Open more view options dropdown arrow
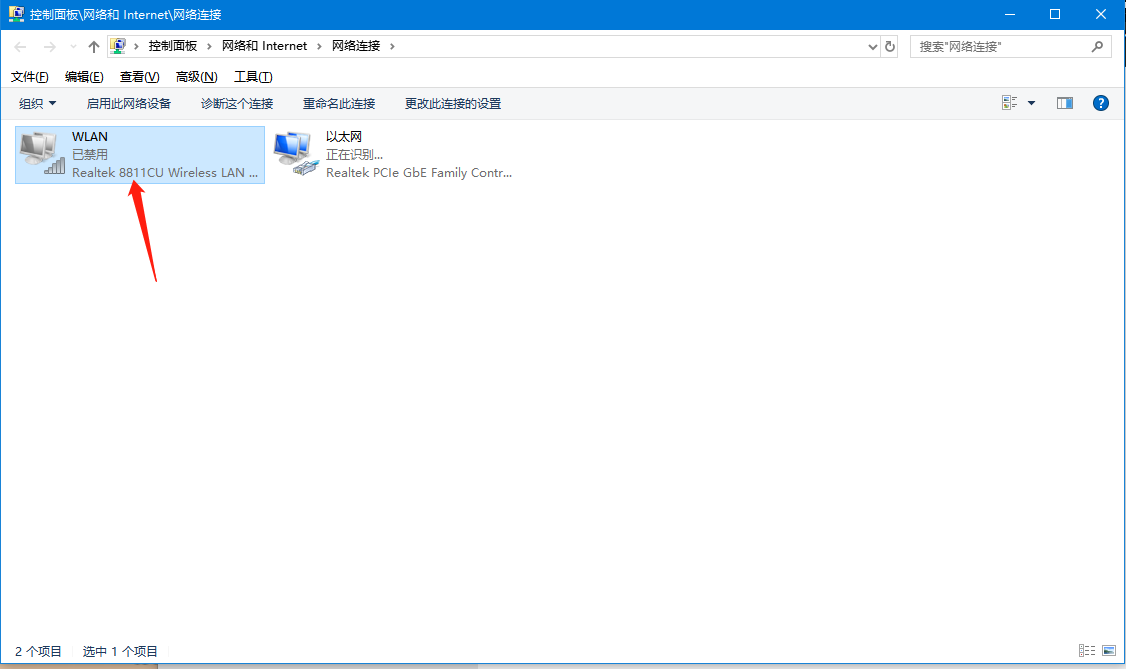The height and width of the screenshot is (669, 1126). pos(1031,103)
